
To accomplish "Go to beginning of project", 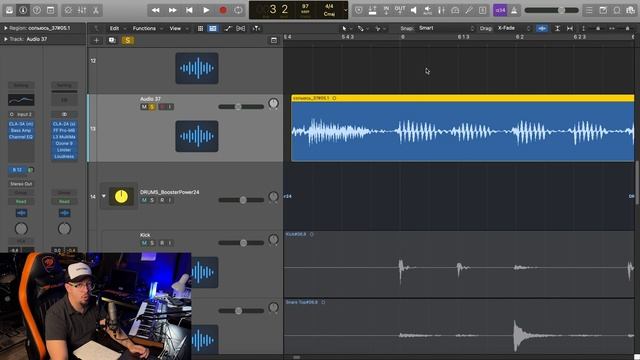I will (189, 10).
